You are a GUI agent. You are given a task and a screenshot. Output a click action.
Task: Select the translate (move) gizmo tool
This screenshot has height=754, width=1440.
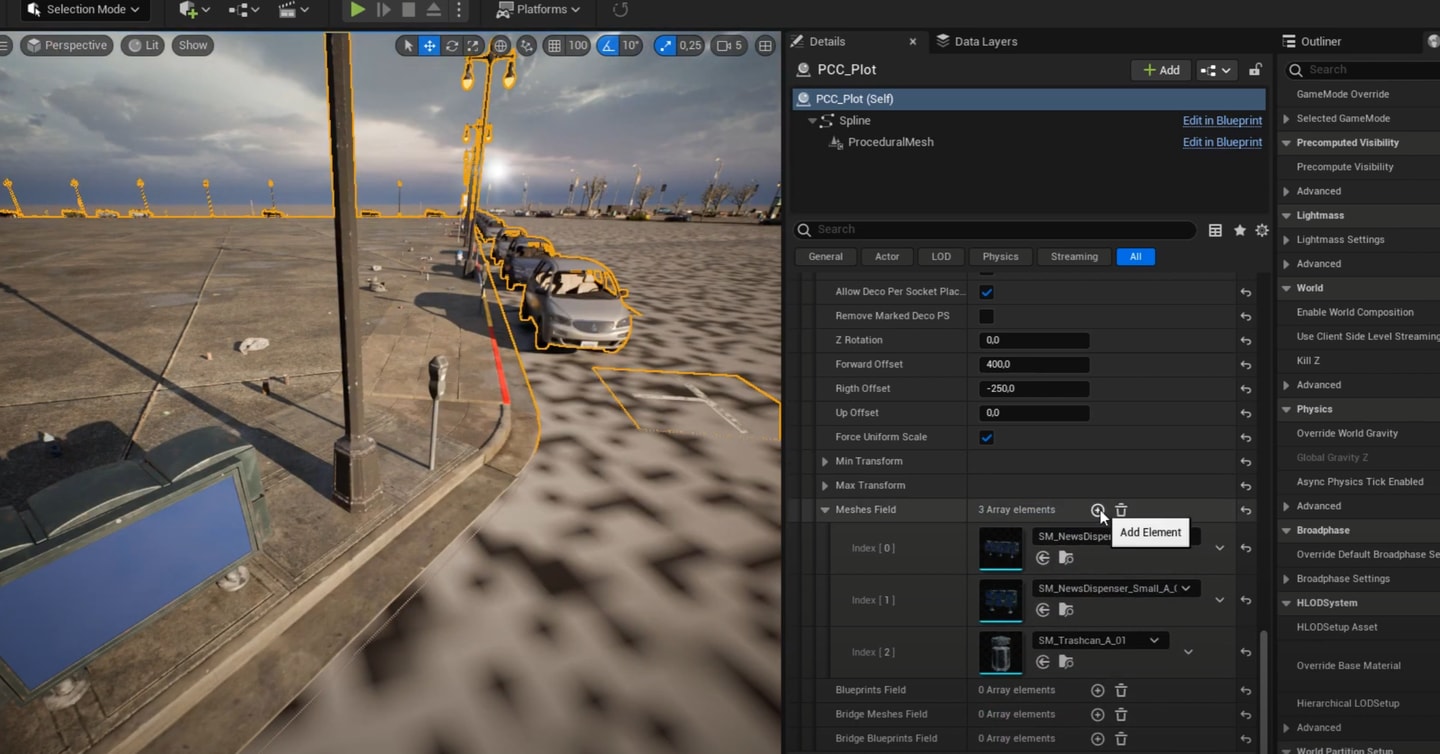tap(429, 46)
